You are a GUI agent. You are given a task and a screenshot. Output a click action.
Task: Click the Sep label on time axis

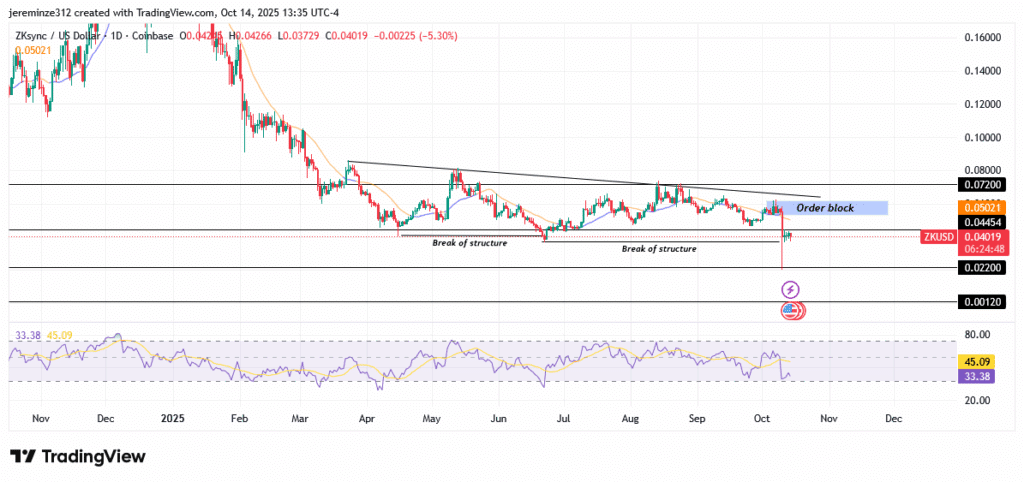tap(697, 417)
